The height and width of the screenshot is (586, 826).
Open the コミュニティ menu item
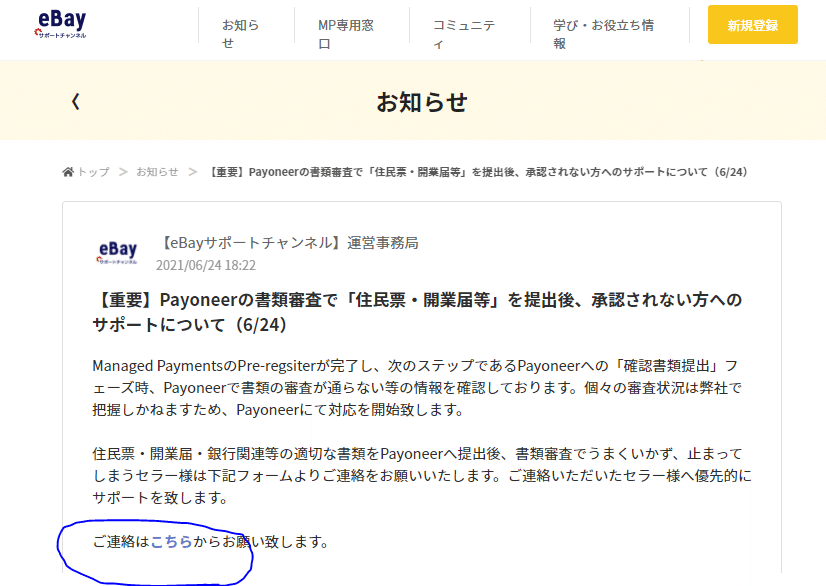point(464,34)
